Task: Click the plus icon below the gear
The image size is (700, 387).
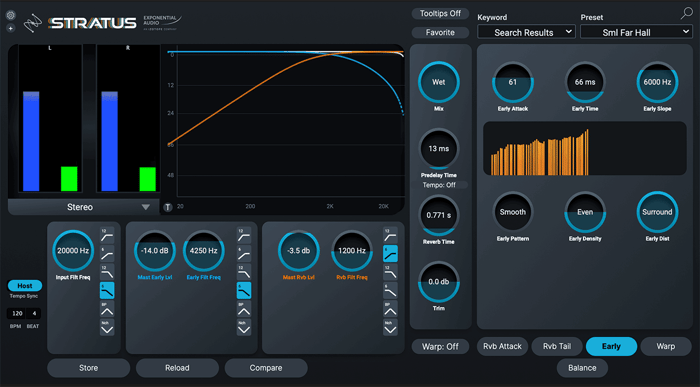Action: click(11, 28)
